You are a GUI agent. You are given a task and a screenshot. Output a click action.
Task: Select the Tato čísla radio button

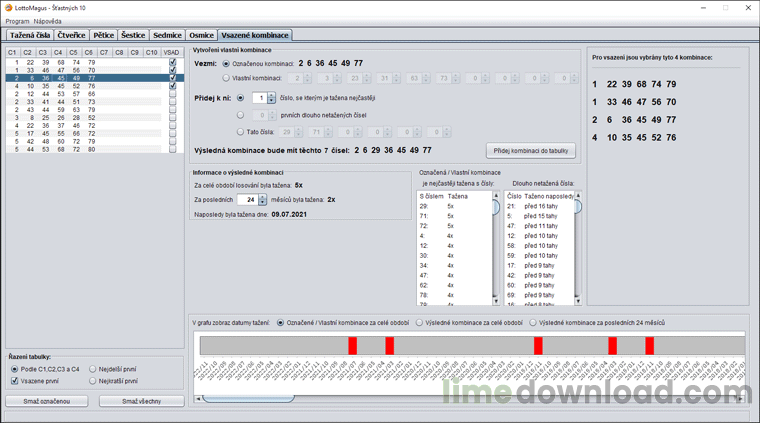click(x=240, y=132)
